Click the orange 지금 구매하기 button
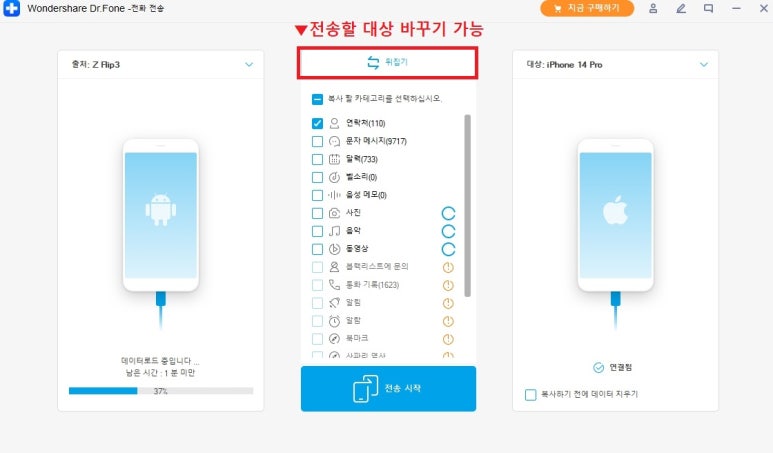 (x=587, y=8)
